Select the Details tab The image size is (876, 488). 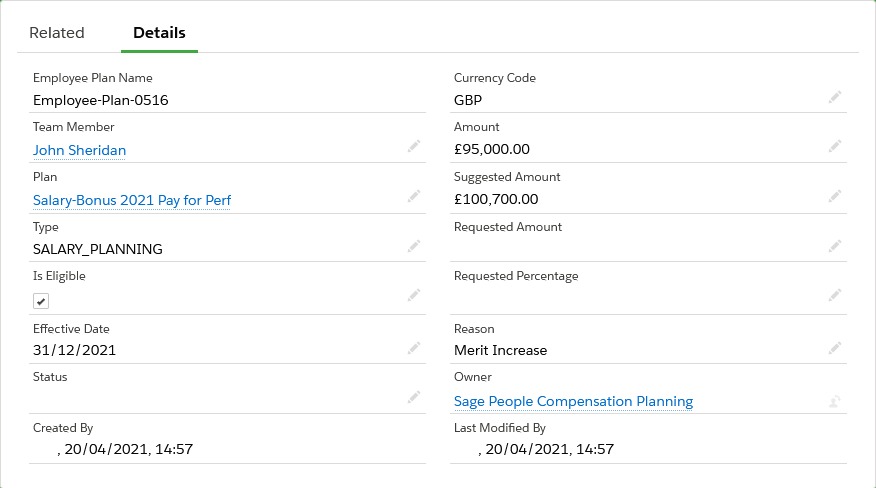[x=159, y=33]
